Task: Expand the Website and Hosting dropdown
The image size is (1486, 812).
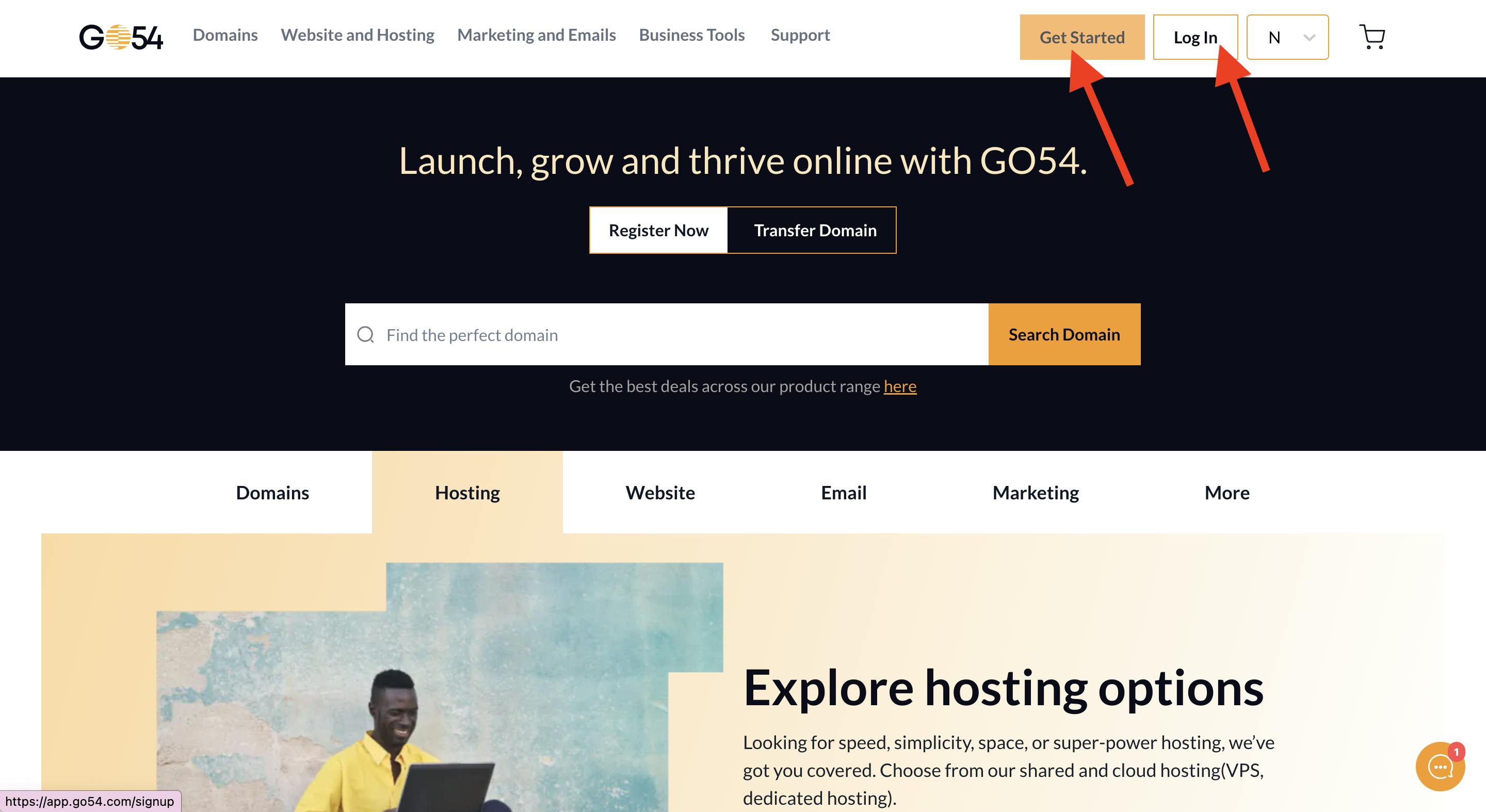Action: [x=357, y=35]
